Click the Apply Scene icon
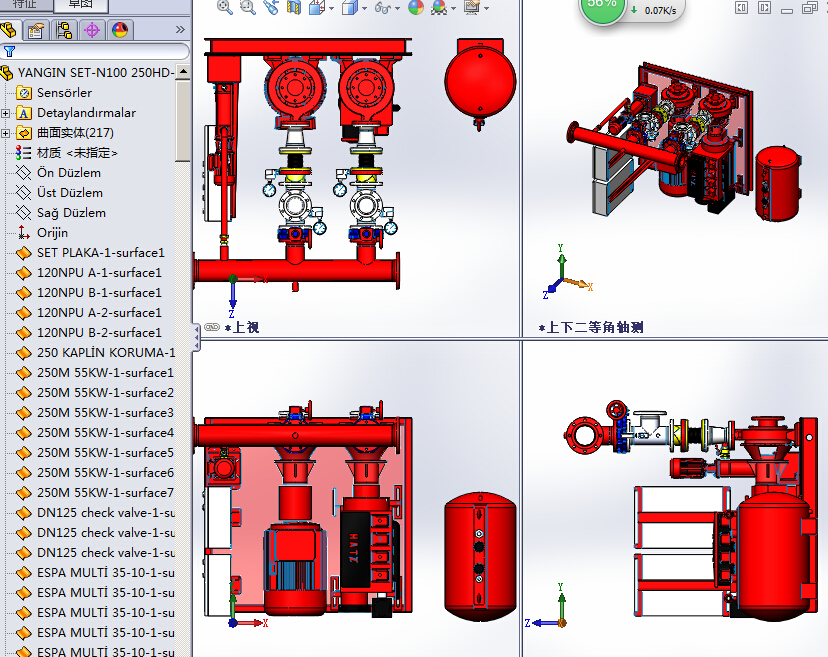828x657 pixels. coord(439,7)
